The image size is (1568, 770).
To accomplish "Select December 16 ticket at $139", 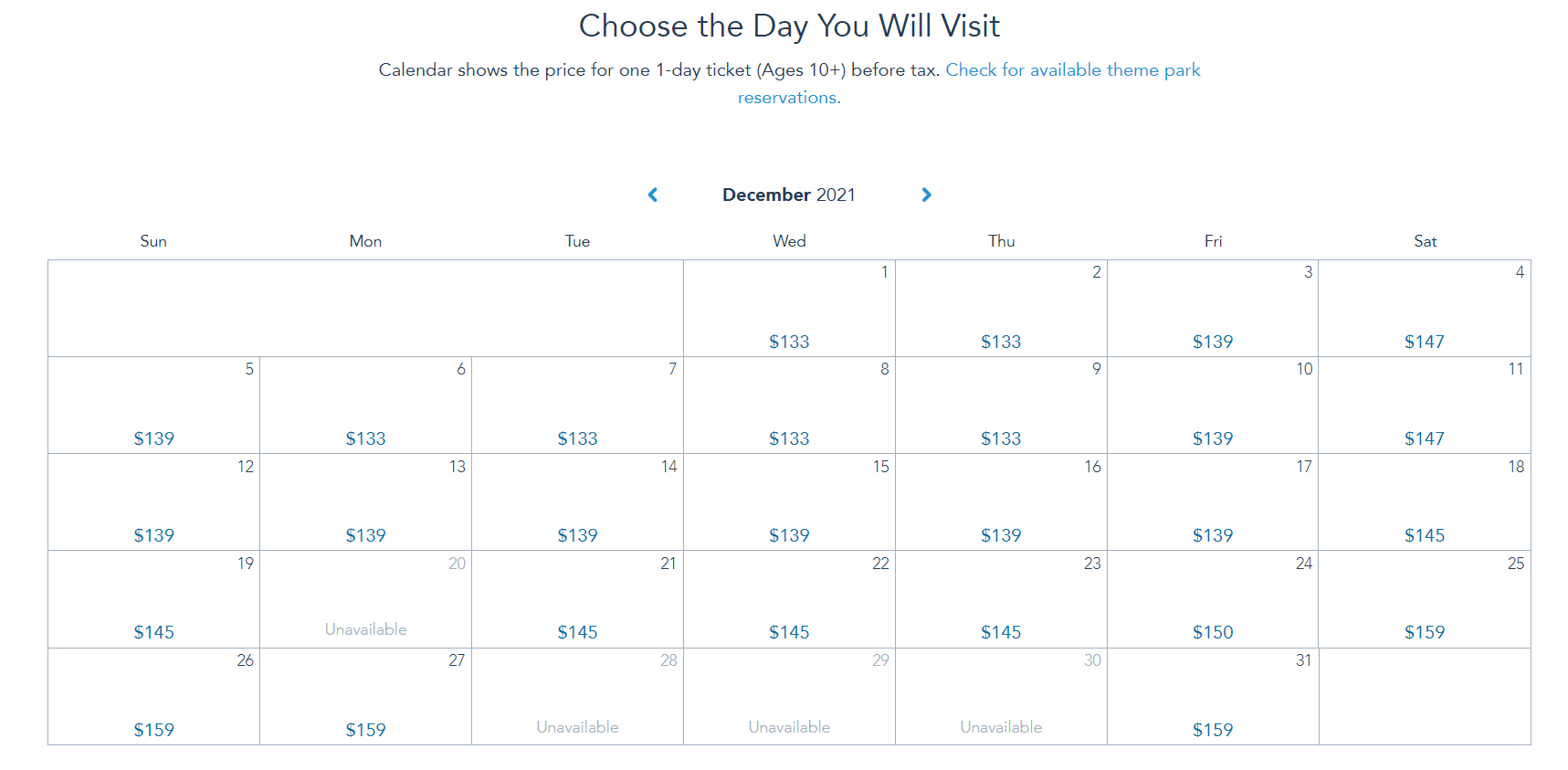I will coord(1001,502).
